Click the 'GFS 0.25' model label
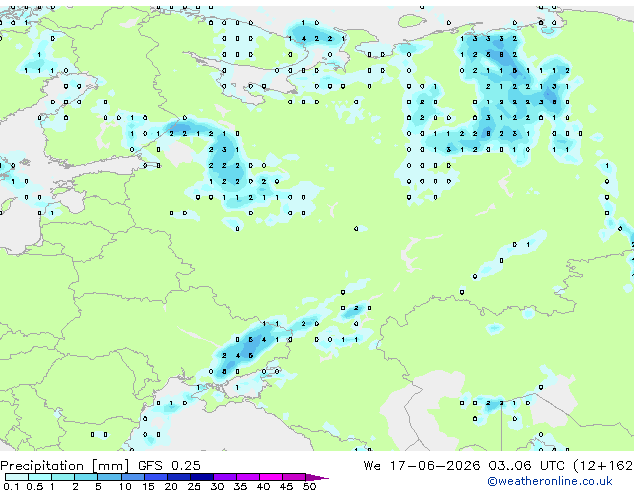The image size is (634, 490). tap(169, 466)
